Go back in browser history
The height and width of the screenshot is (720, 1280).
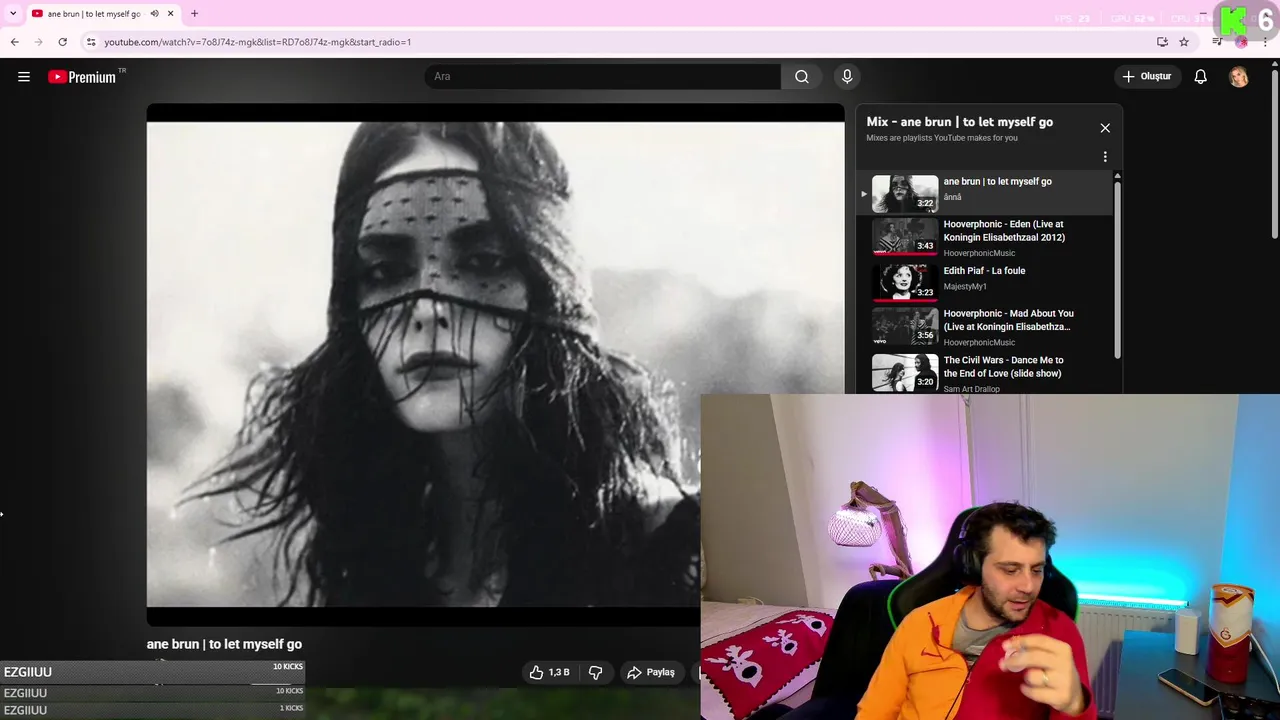[x=15, y=42]
